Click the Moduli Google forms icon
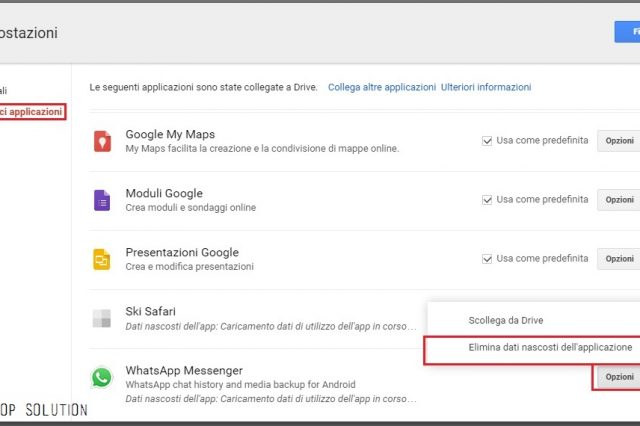This screenshot has width=640, height=426. [x=102, y=201]
